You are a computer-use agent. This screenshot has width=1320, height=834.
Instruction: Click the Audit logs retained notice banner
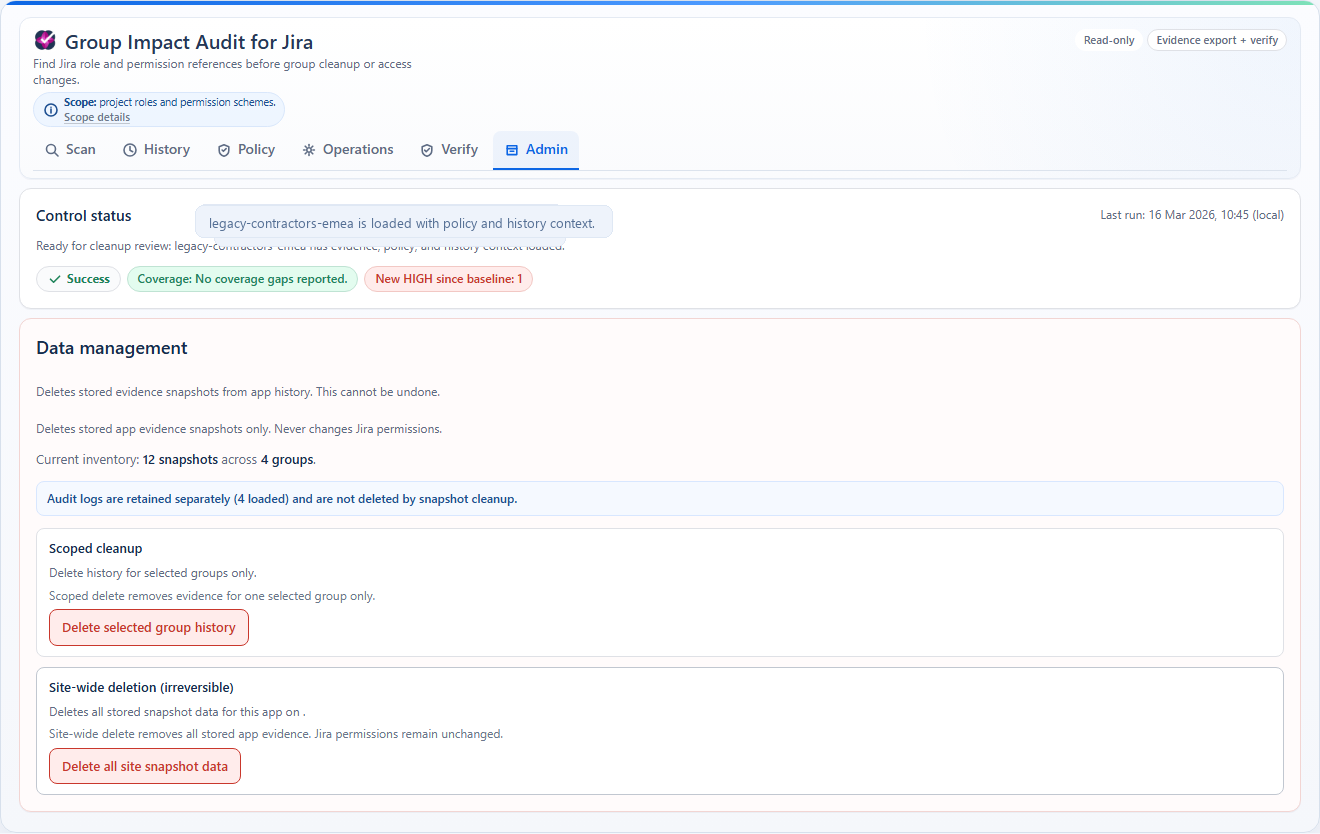[x=660, y=498]
